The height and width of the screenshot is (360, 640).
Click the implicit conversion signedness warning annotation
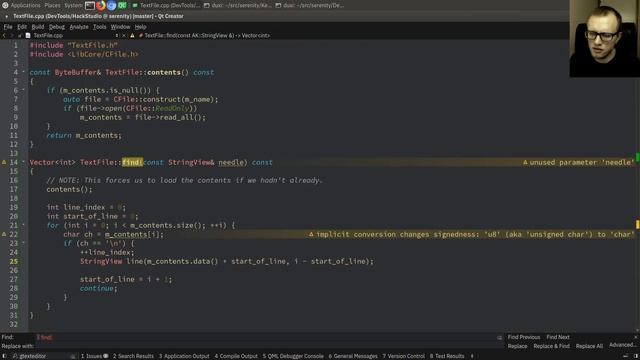coord(471,234)
